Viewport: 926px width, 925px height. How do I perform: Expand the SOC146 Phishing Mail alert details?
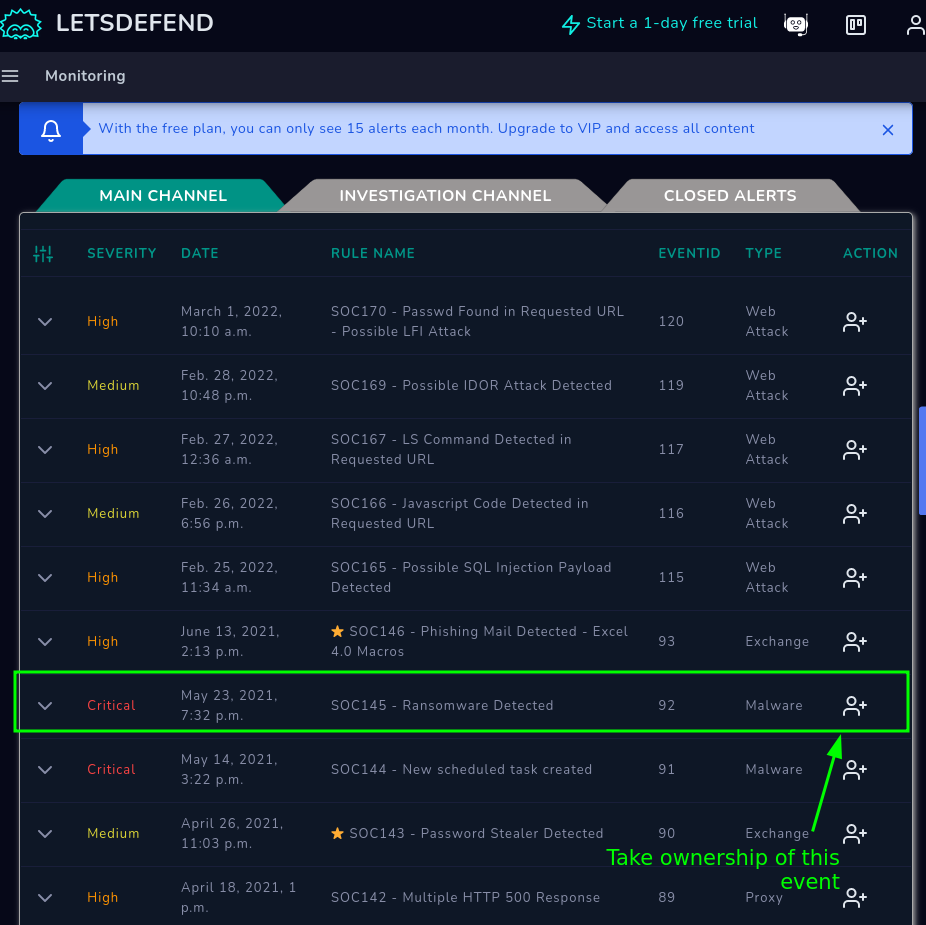pos(45,642)
